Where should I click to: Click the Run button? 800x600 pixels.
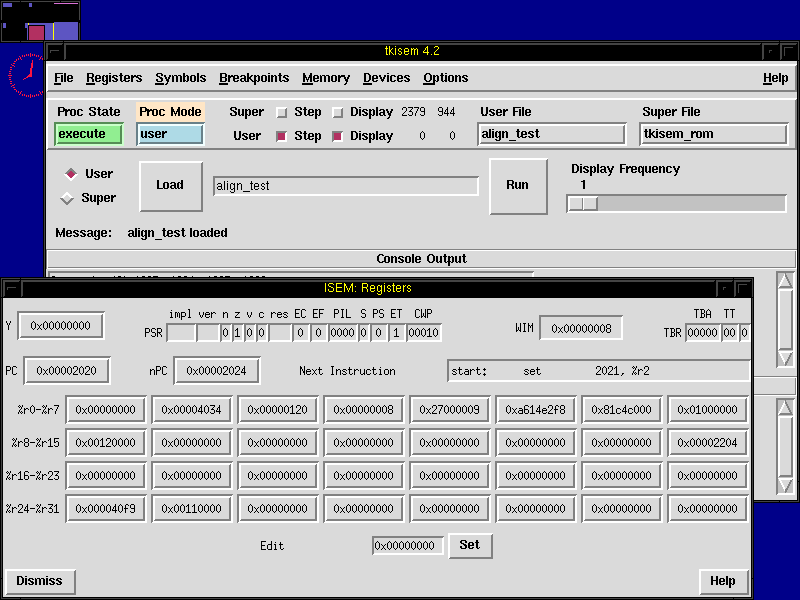(x=518, y=186)
